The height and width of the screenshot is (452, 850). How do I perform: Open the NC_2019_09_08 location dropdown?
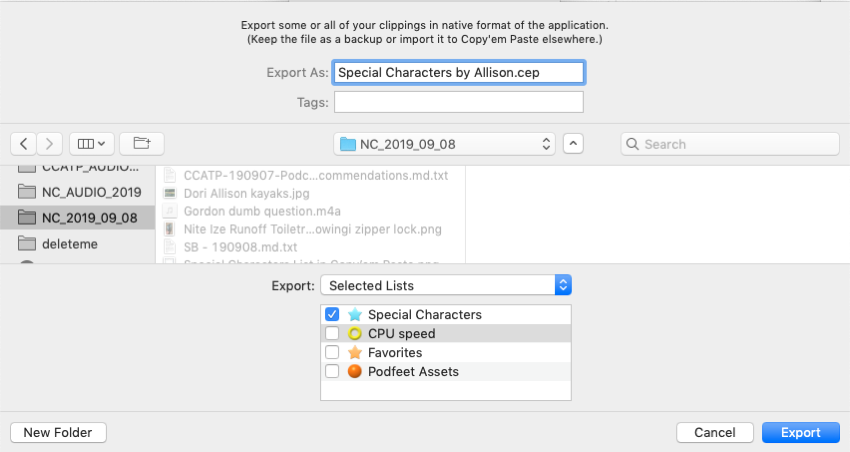tap(445, 144)
